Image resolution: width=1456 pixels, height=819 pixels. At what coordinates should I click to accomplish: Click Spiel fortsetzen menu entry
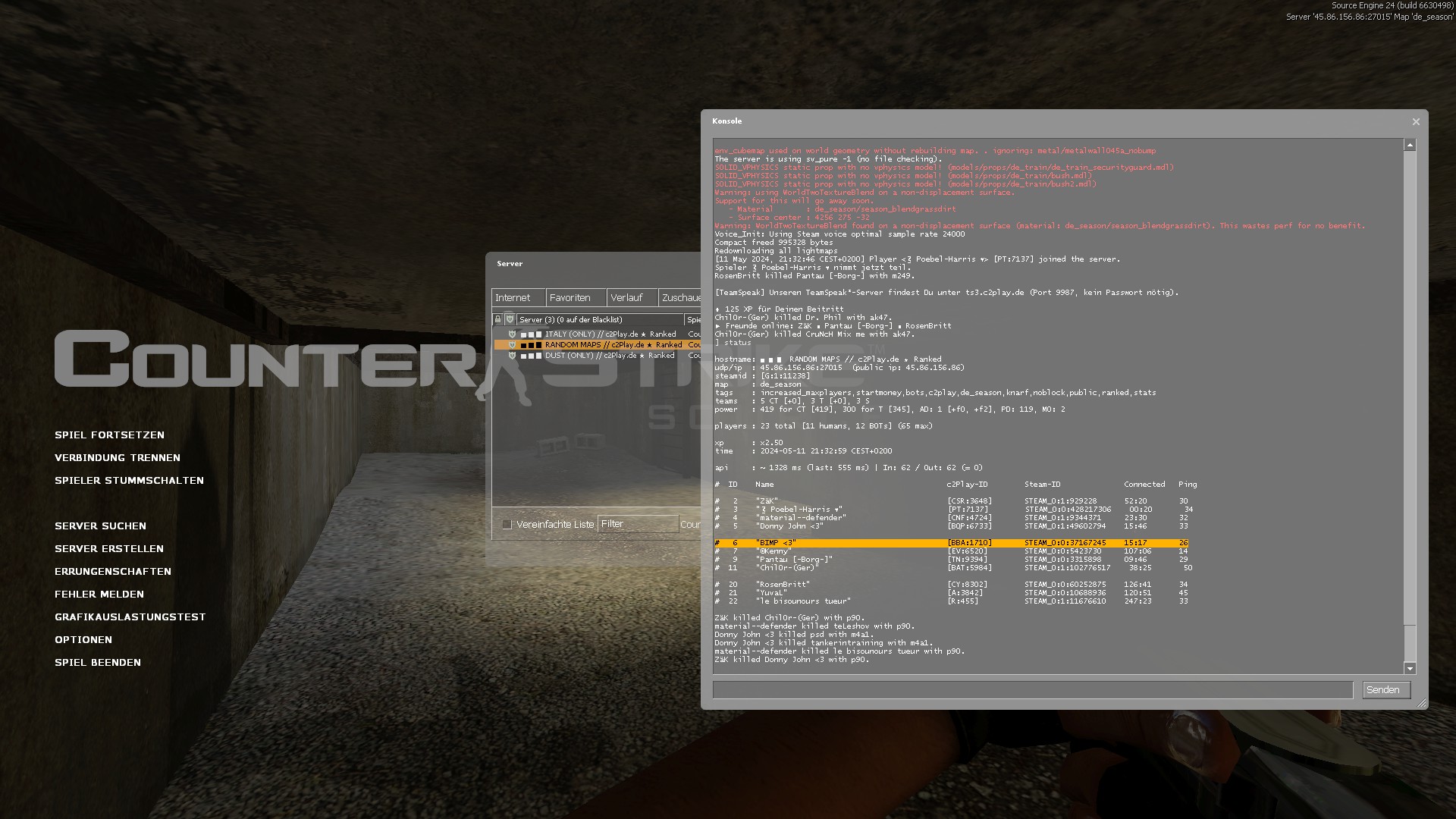[109, 435]
